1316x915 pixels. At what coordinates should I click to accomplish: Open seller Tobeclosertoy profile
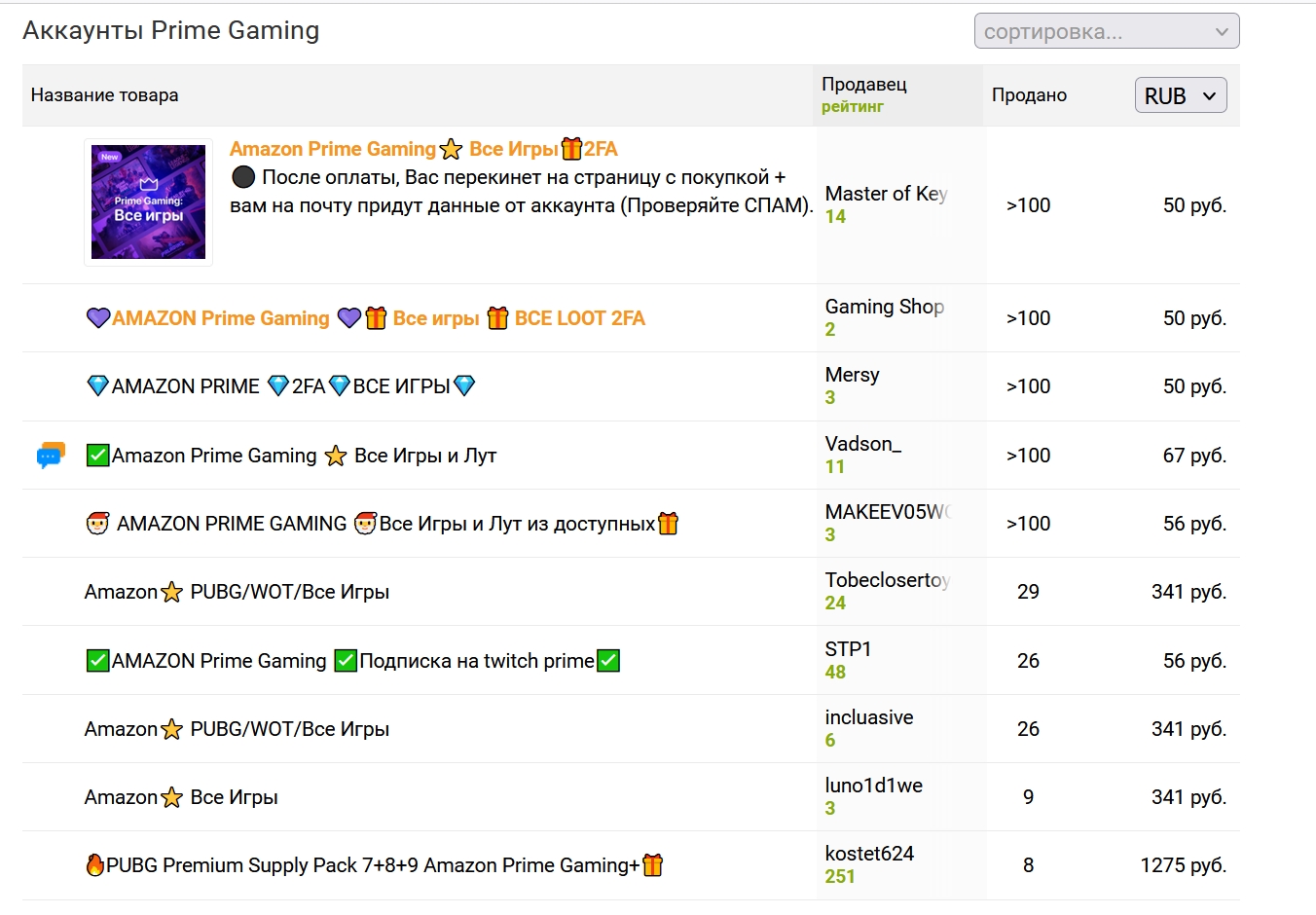[x=888, y=580]
